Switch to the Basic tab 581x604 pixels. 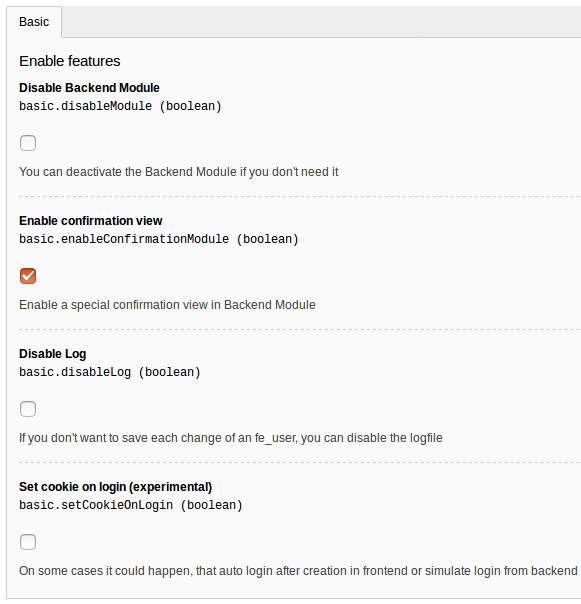point(34,22)
